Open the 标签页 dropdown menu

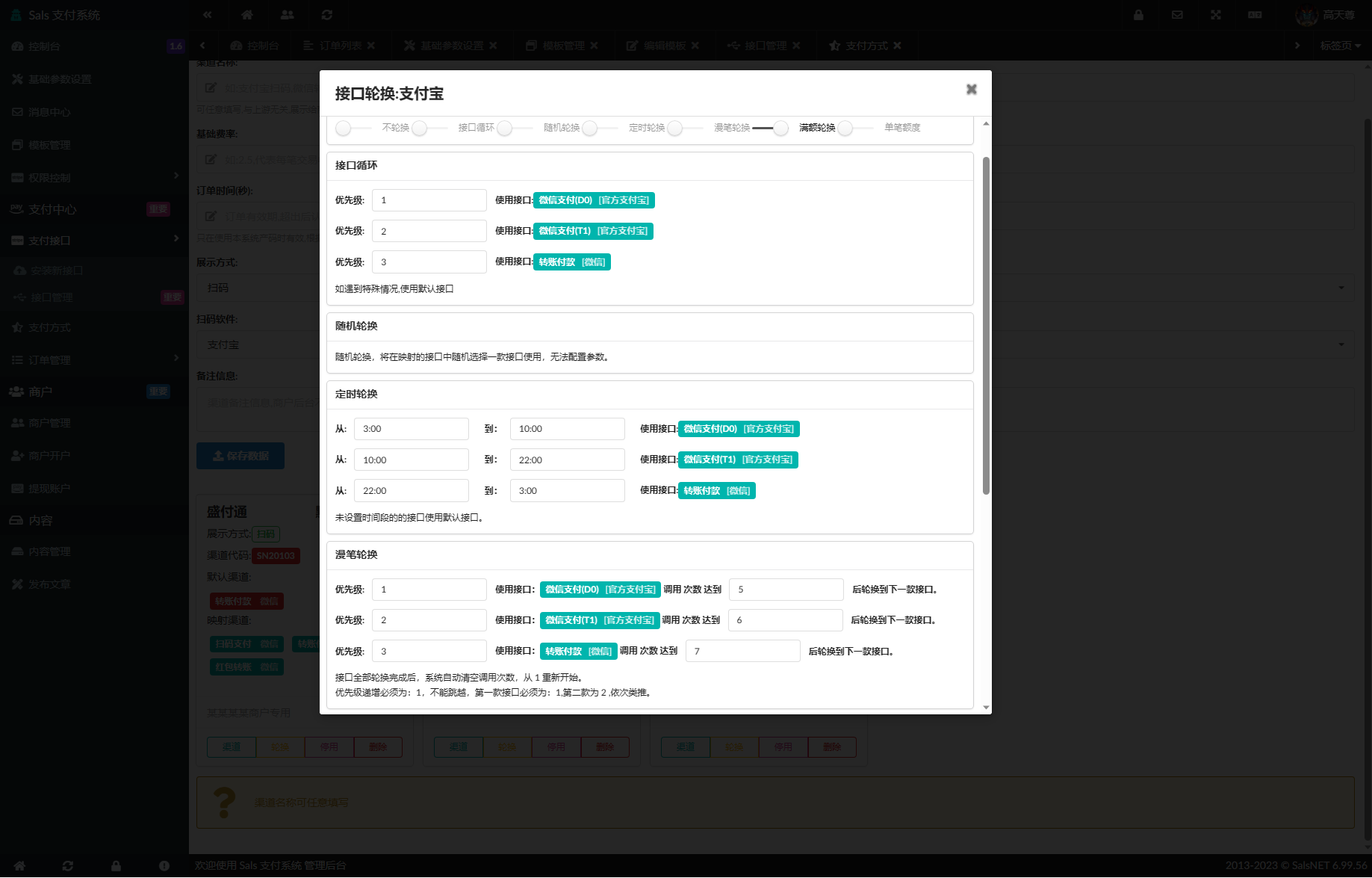pos(1340,46)
